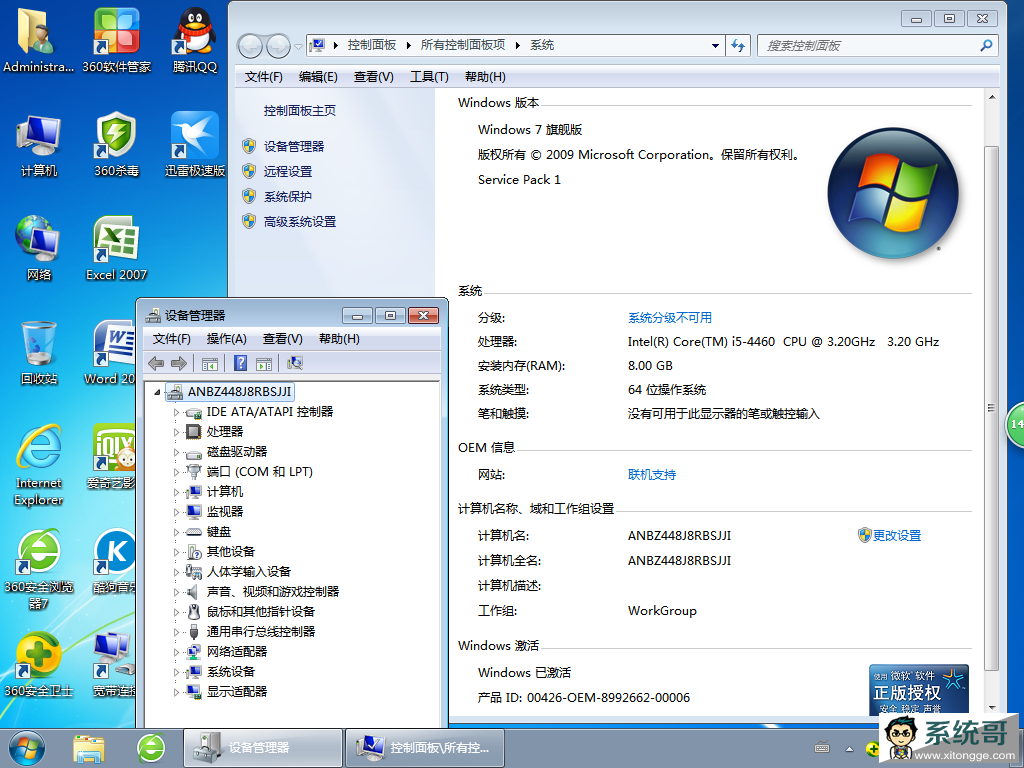Screen dimensions: 1024x768
Task: Click 所有控制面板项 breadcrumb
Action: coord(463,45)
